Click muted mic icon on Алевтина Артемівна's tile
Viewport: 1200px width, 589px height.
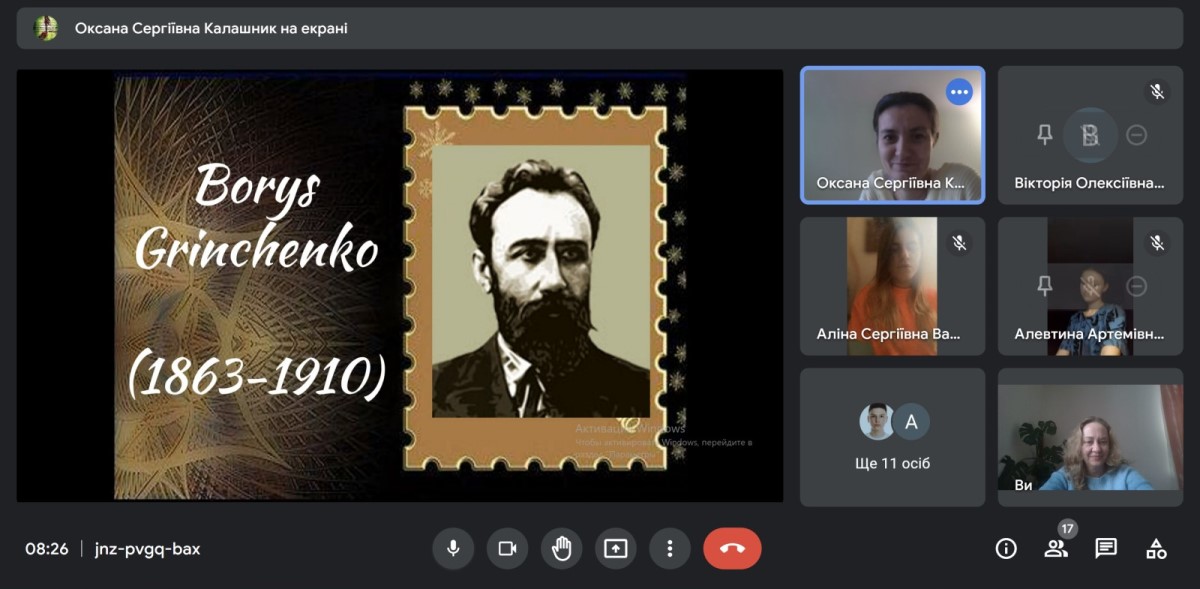point(1157,243)
